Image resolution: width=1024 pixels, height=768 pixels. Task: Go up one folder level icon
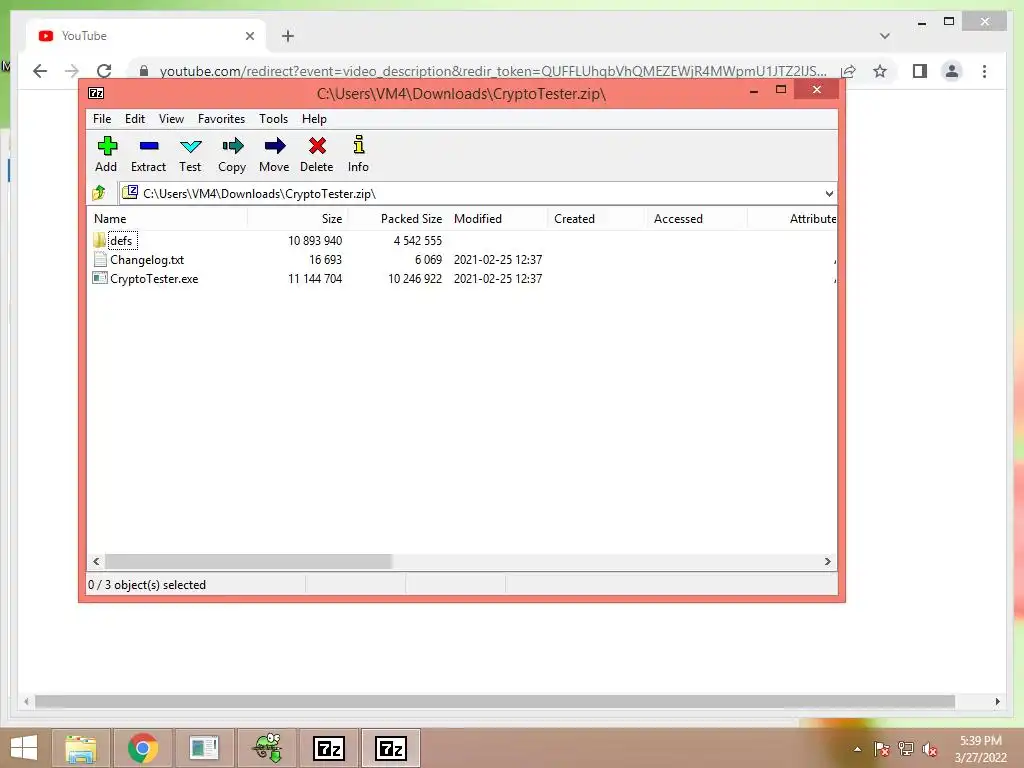pyautogui.click(x=99, y=193)
